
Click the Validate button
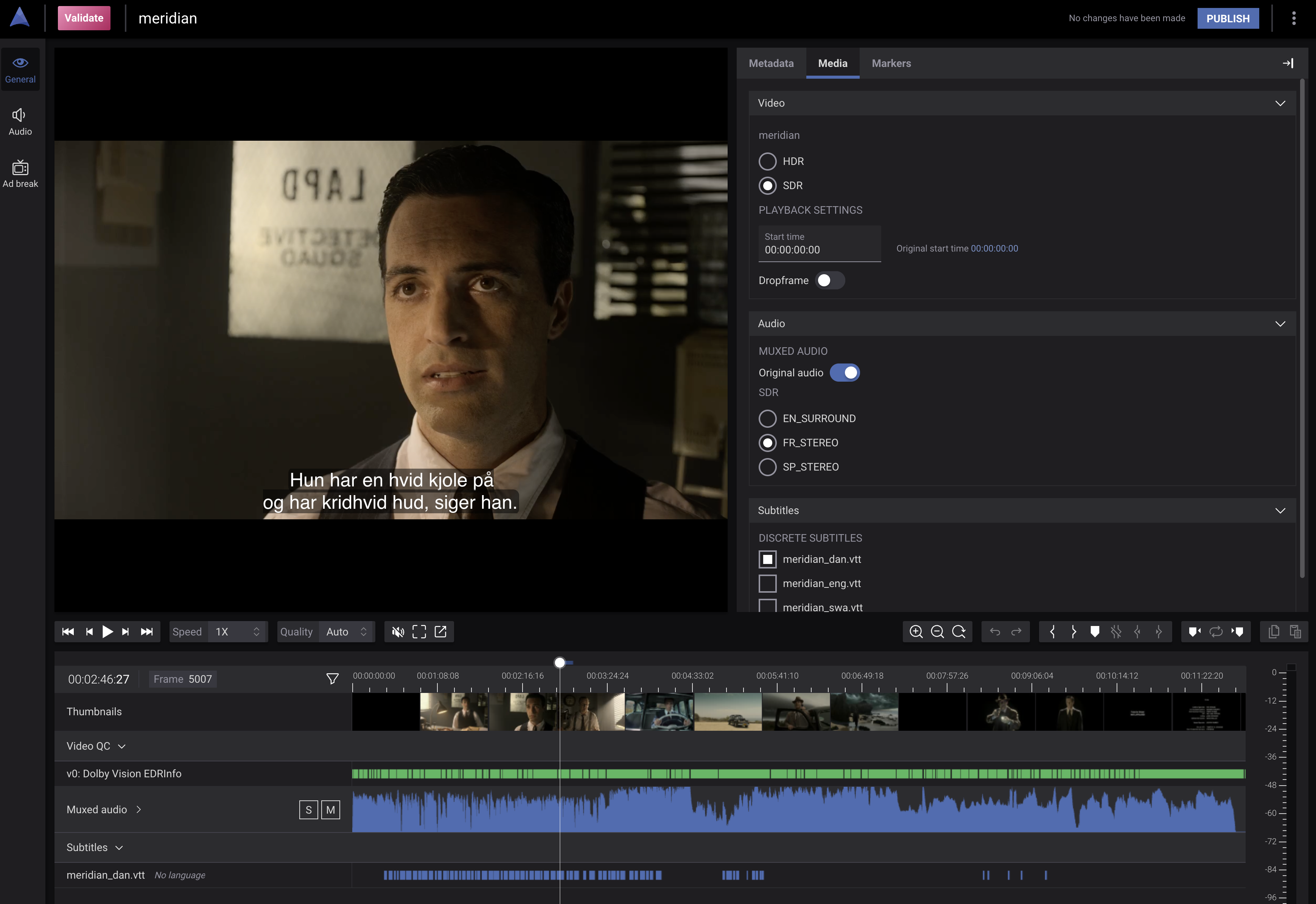coord(84,18)
